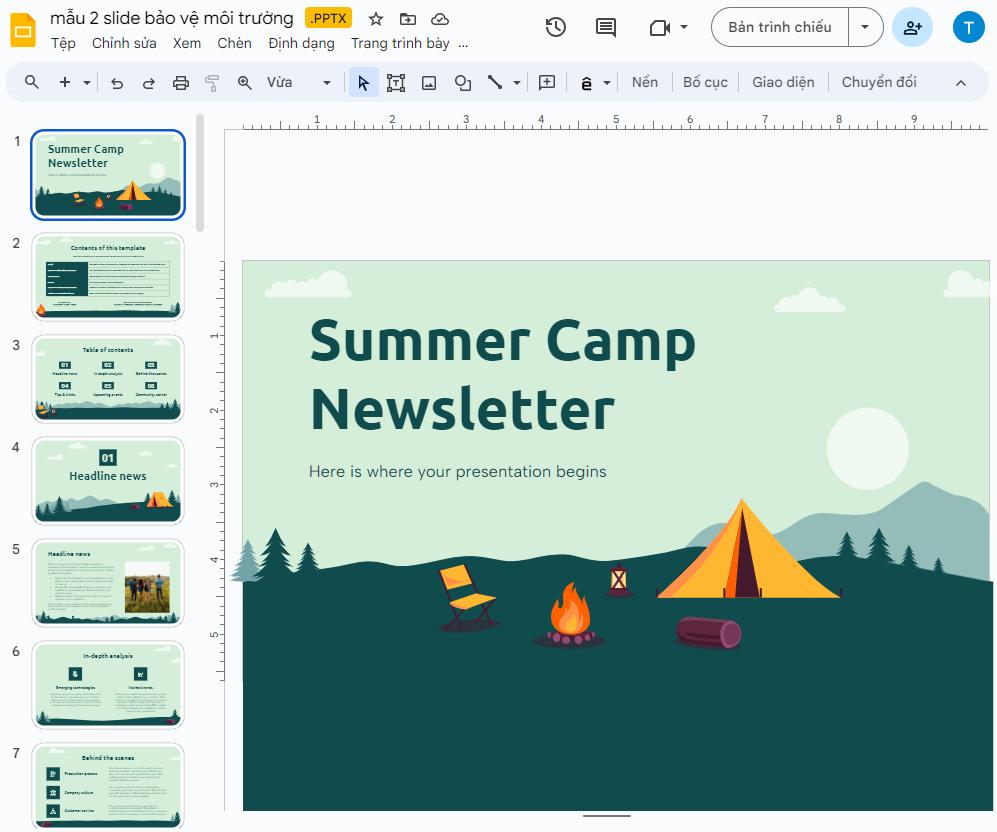Open the Chèn menu
Image resolution: width=997 pixels, height=832 pixels.
(234, 43)
